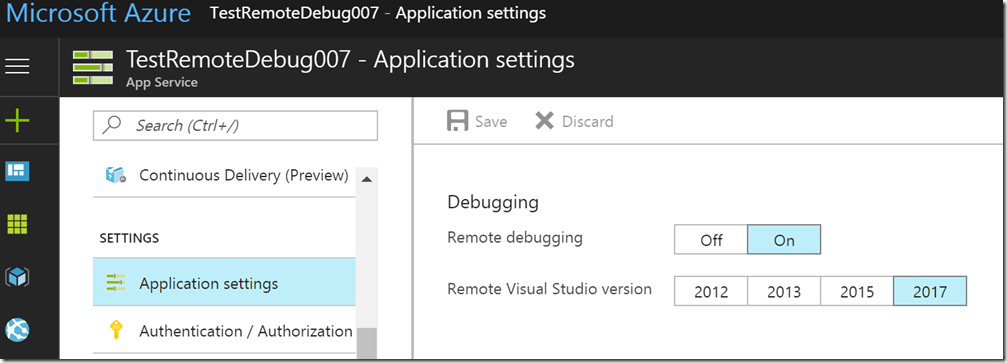Select Visual Studio version 2017
This screenshot has height=363, width=1007.
(x=930, y=292)
